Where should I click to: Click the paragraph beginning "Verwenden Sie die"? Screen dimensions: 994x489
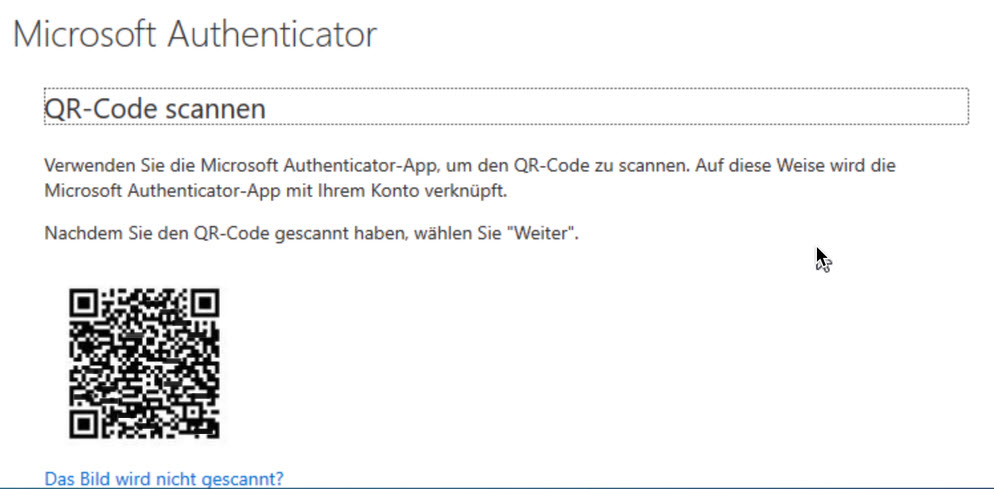click(x=470, y=178)
